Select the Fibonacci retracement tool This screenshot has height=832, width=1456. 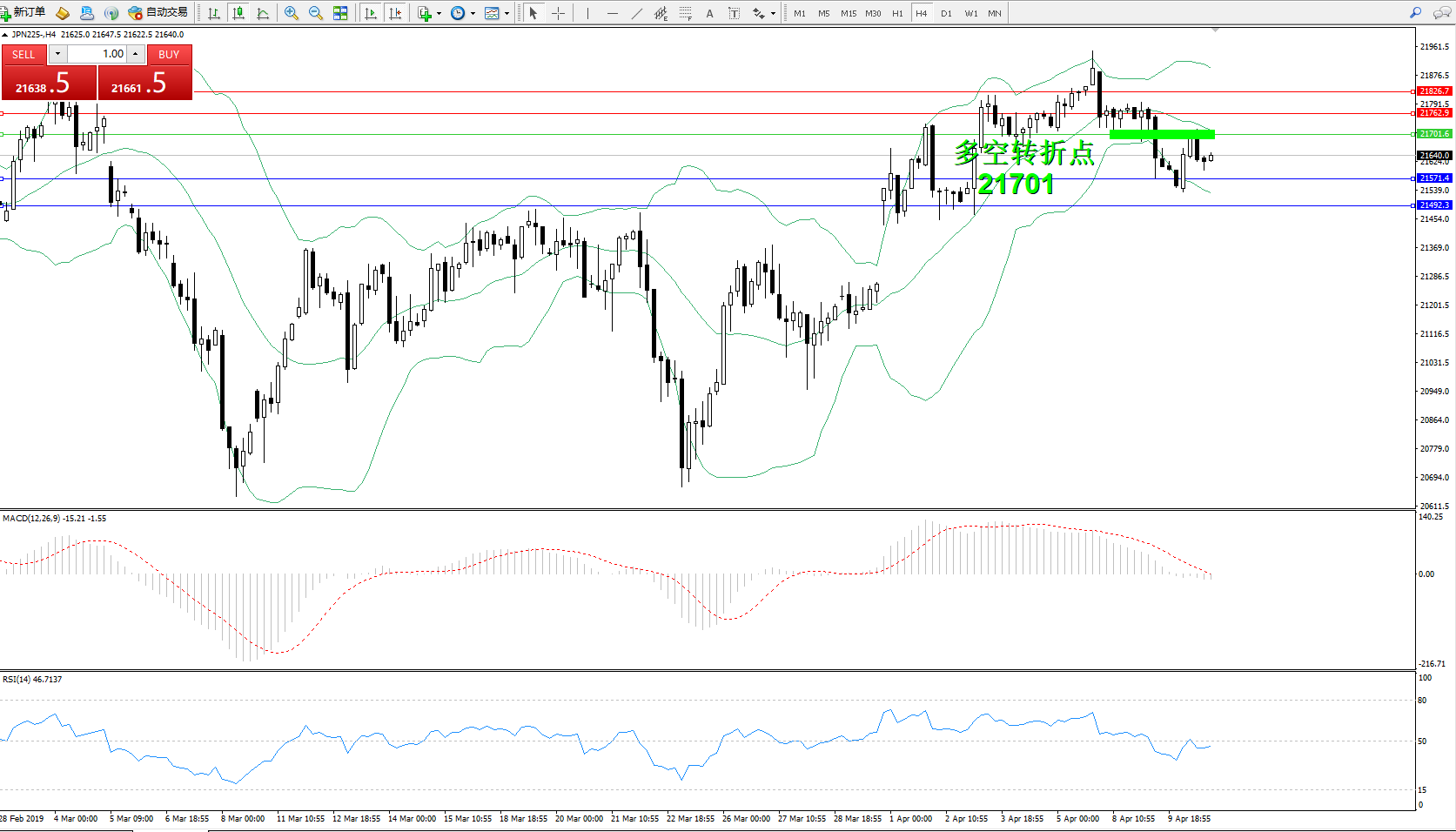(x=686, y=13)
